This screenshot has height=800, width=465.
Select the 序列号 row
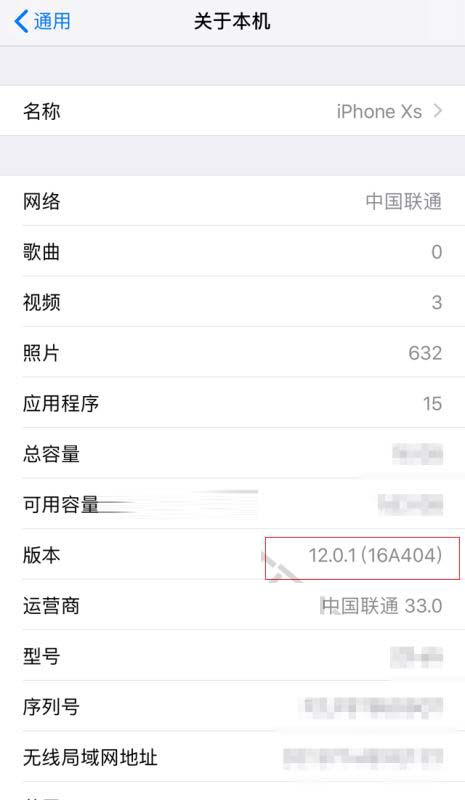232,706
